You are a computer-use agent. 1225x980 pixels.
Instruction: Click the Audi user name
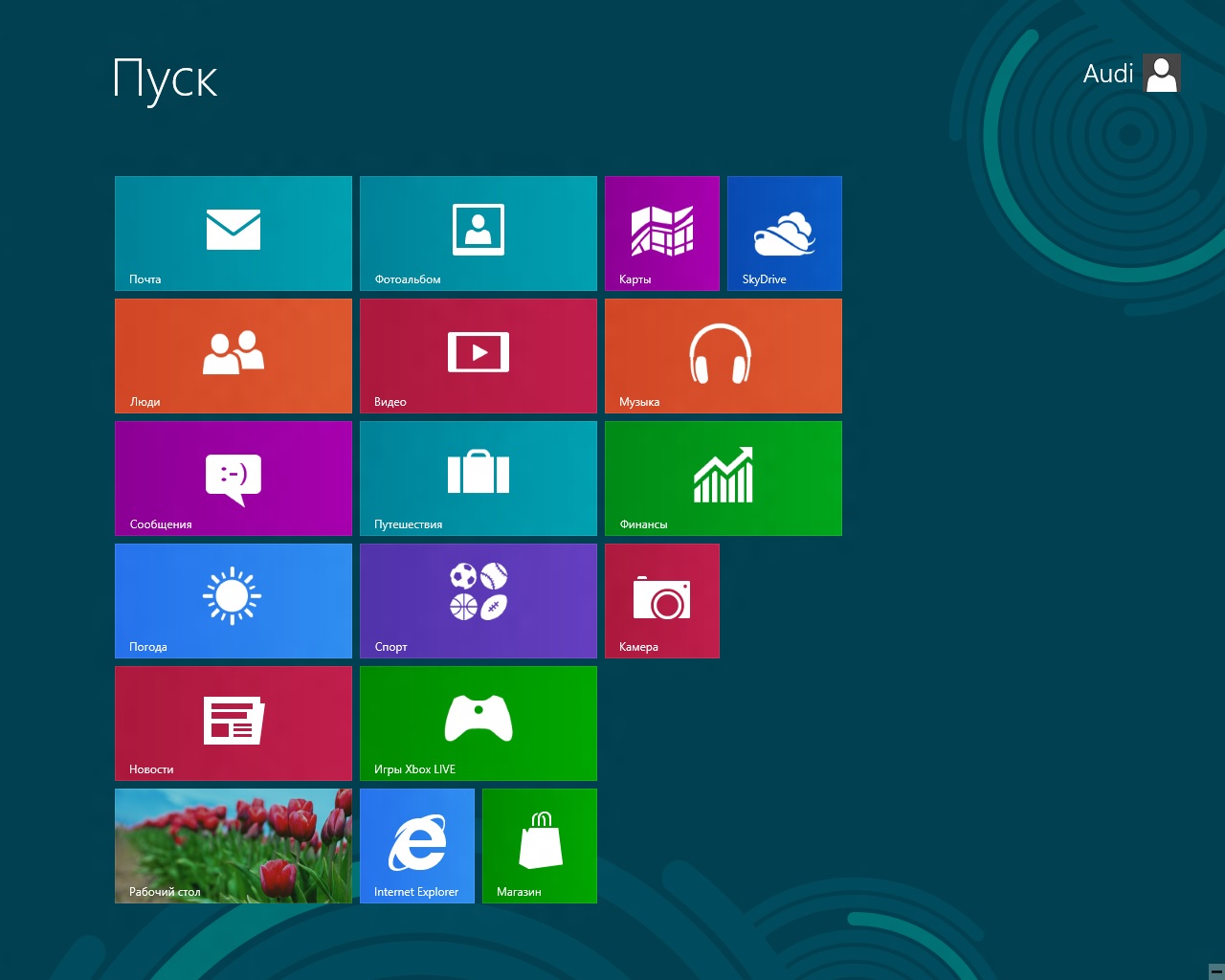point(1108,74)
